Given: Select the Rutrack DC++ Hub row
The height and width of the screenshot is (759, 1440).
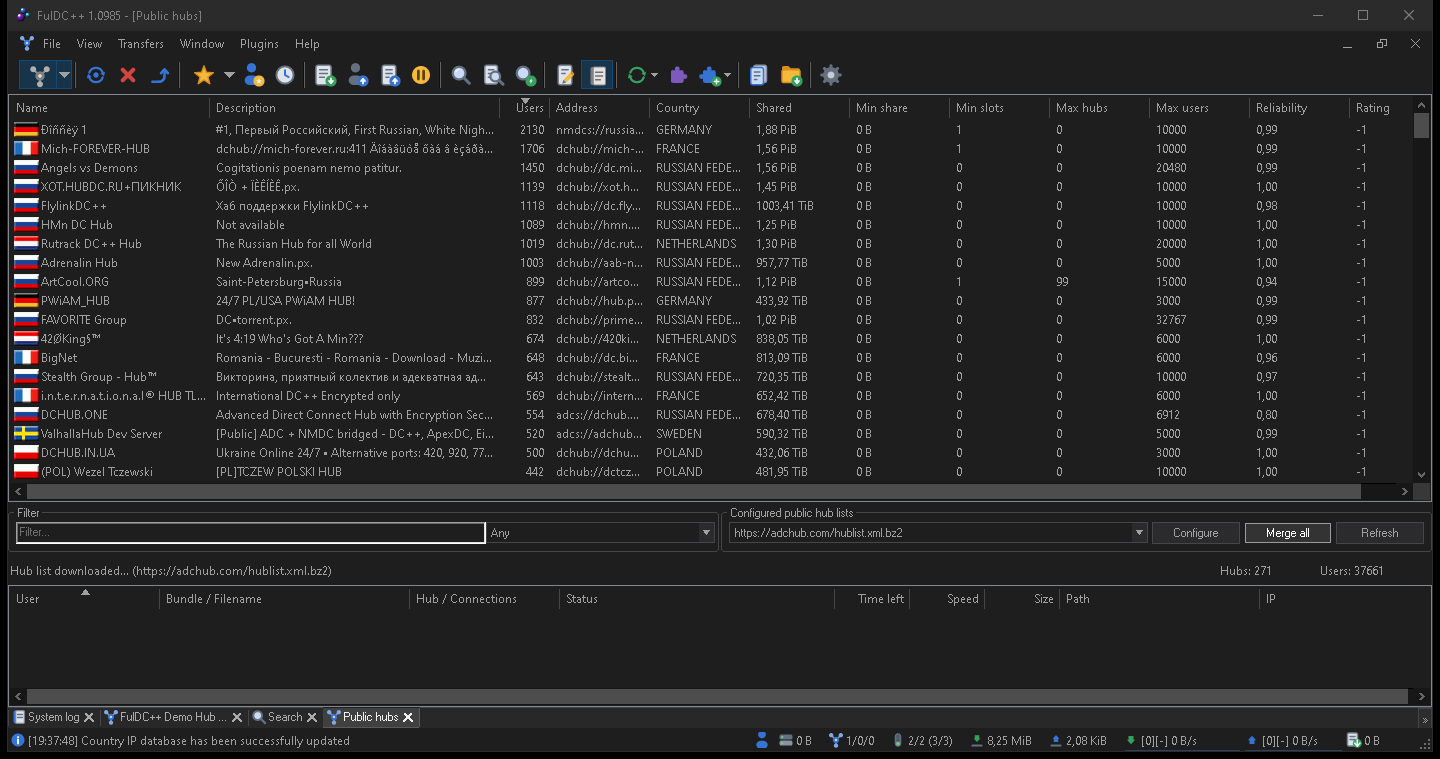Looking at the screenshot, I should tap(712, 244).
